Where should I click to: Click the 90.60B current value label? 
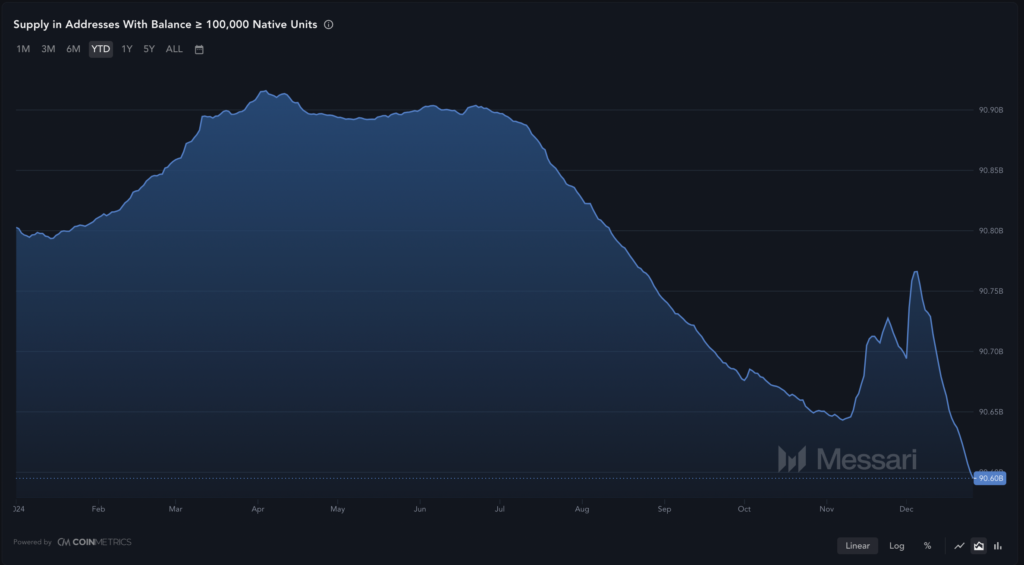pos(989,479)
